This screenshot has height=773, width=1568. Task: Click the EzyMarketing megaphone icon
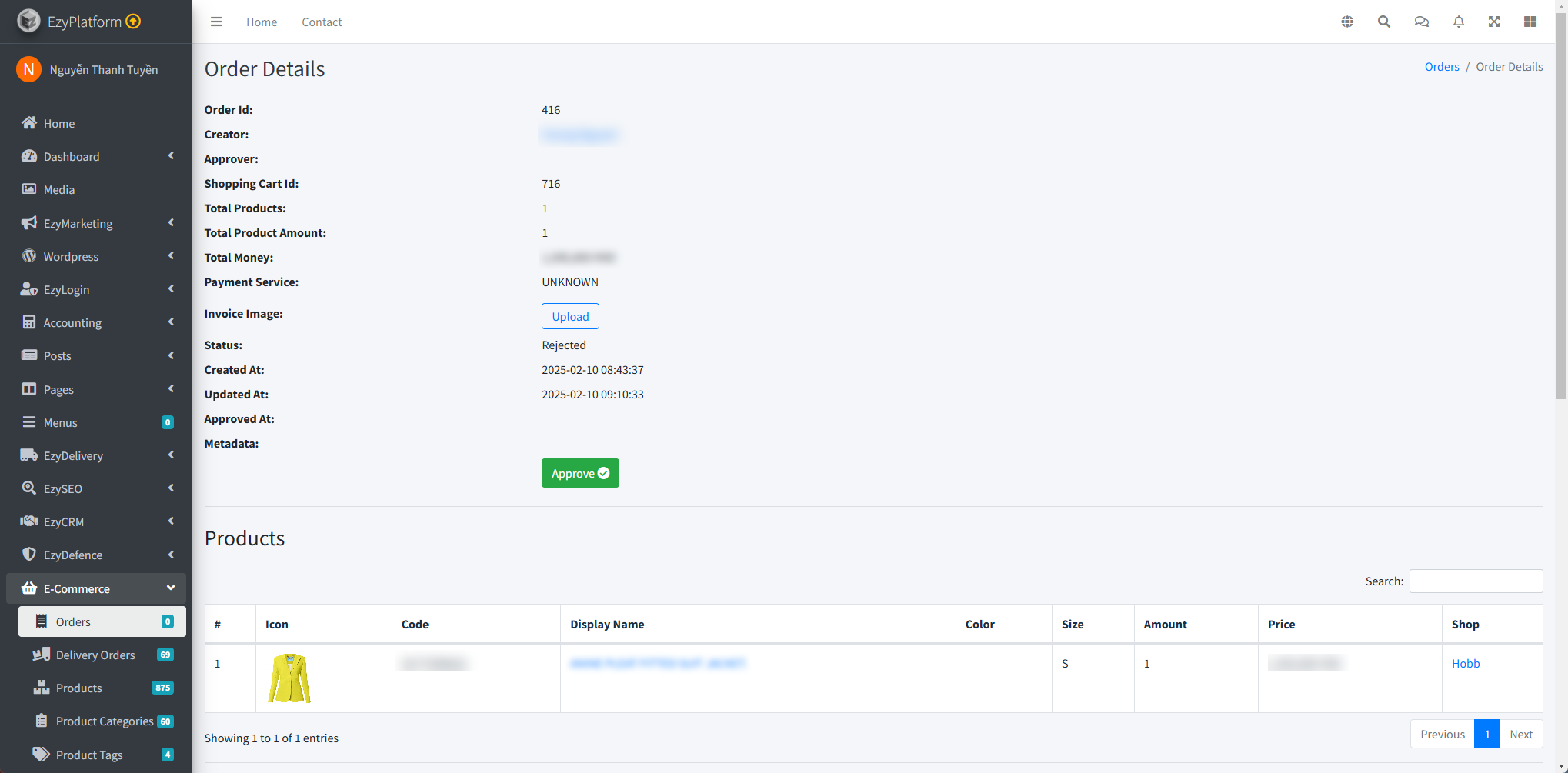point(29,223)
